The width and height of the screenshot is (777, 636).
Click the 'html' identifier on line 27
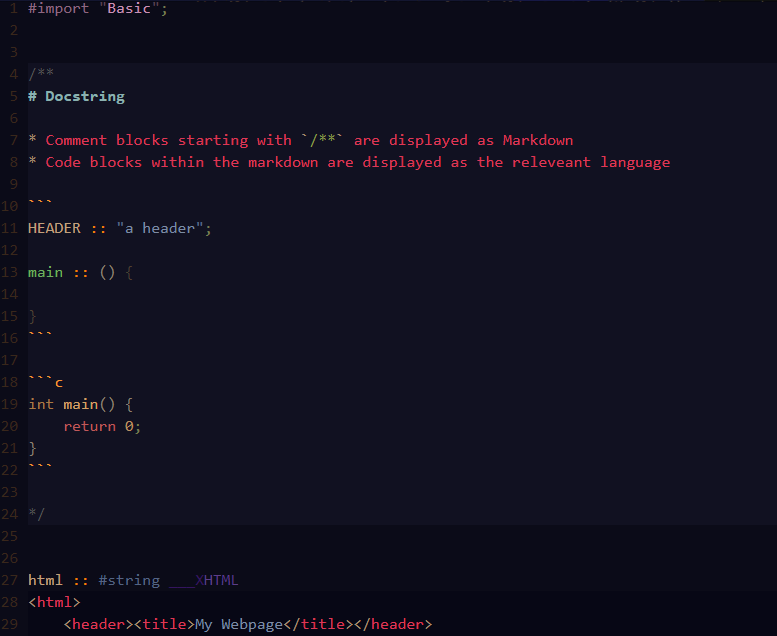point(46,580)
